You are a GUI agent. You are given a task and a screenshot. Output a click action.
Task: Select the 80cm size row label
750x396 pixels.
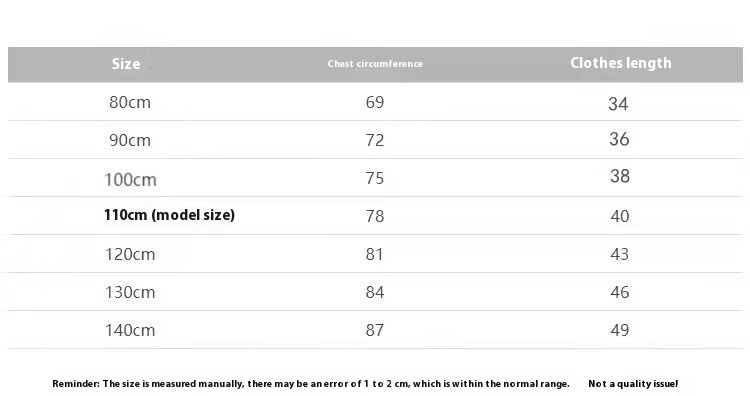coord(130,102)
